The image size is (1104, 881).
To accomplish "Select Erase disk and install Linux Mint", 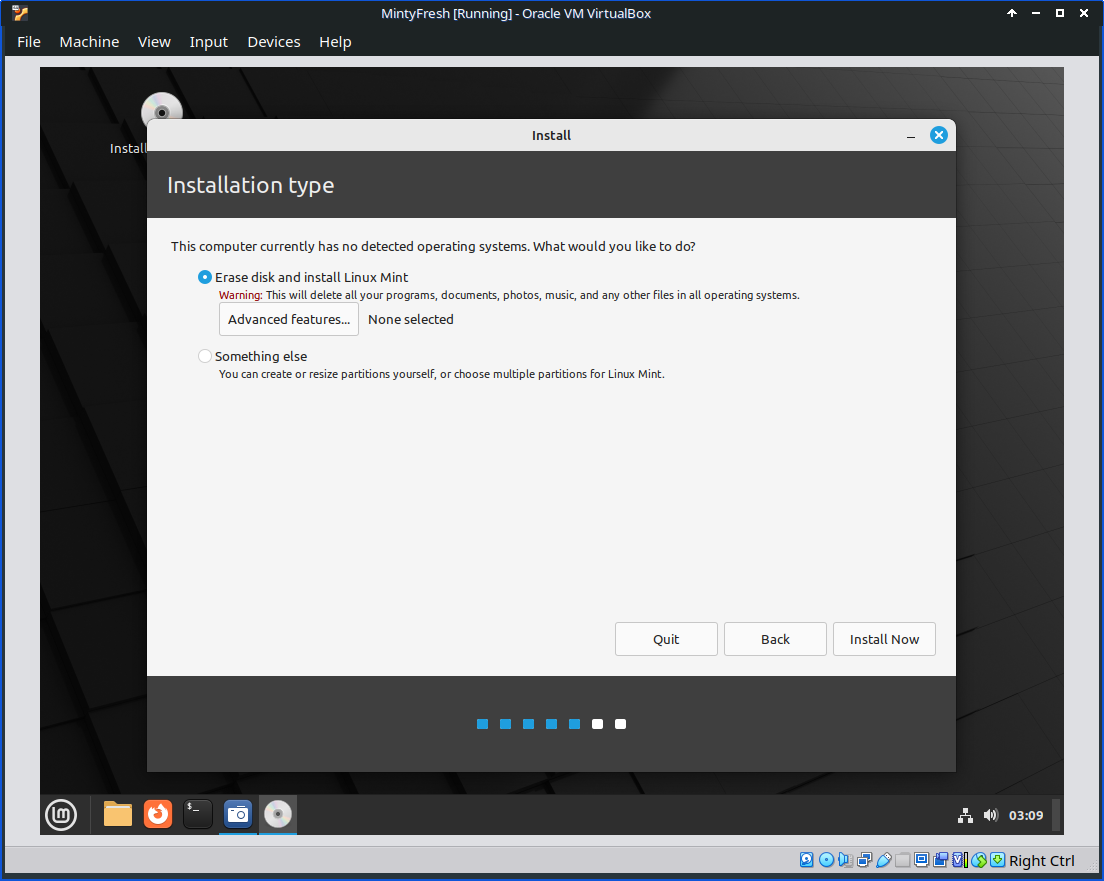I will [303, 277].
